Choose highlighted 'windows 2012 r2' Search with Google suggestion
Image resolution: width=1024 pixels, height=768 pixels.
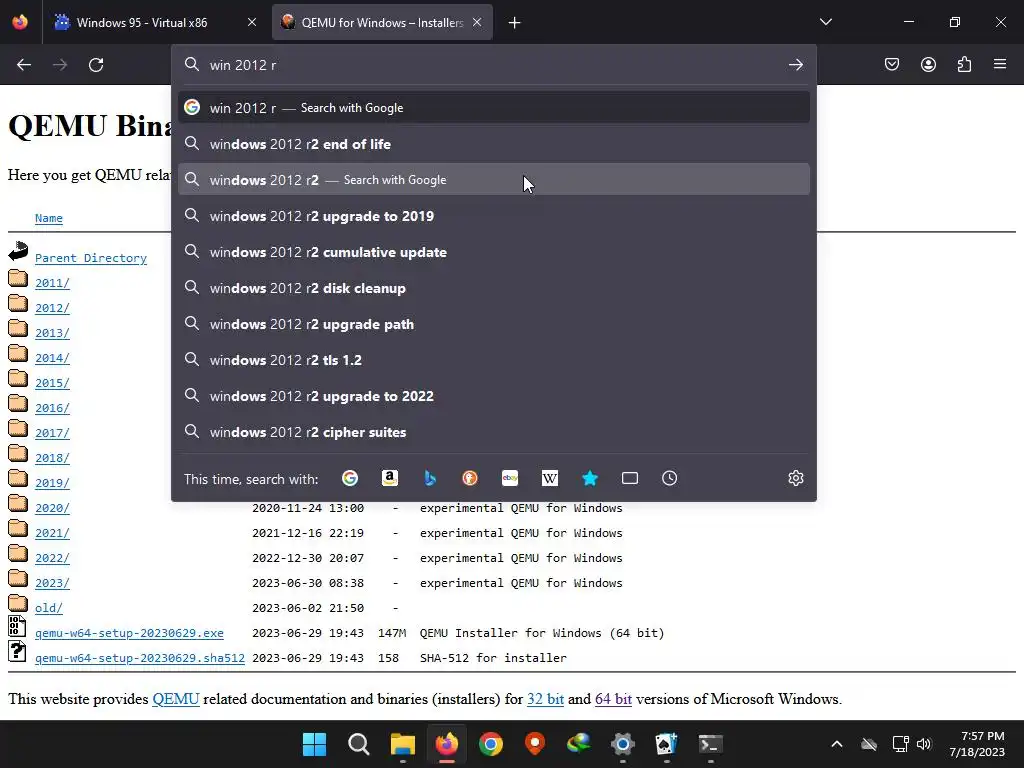click(494, 180)
